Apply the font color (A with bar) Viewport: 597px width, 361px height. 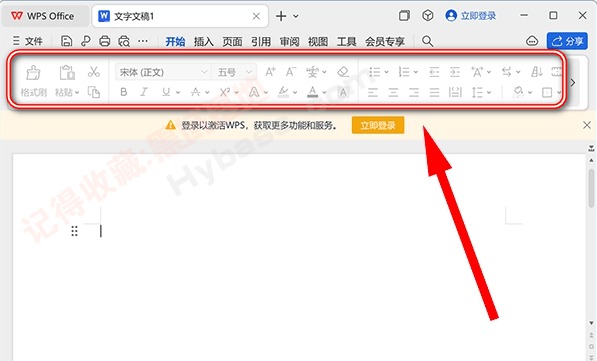(x=313, y=92)
